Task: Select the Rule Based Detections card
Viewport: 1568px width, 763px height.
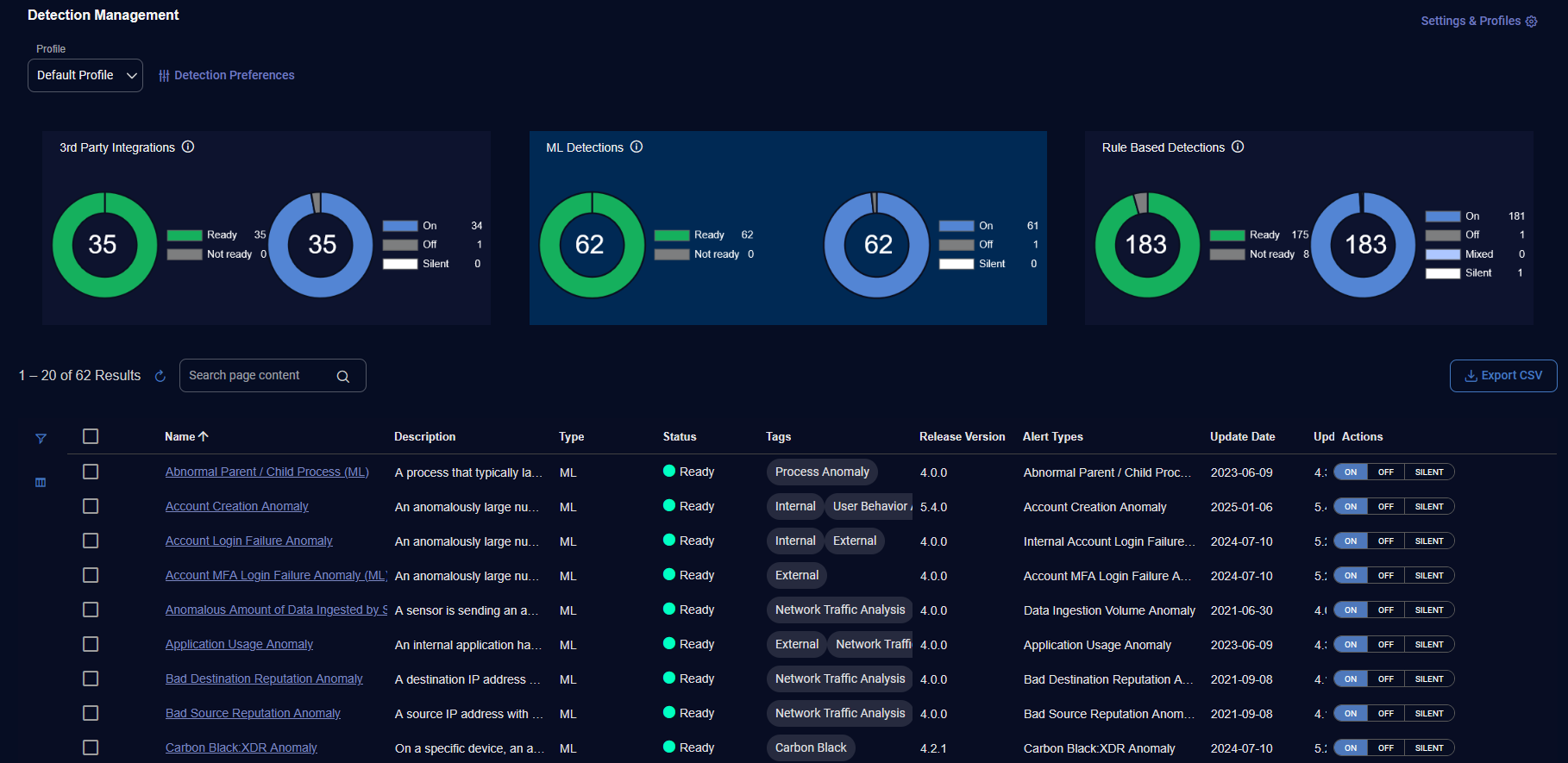Action: tap(1308, 228)
